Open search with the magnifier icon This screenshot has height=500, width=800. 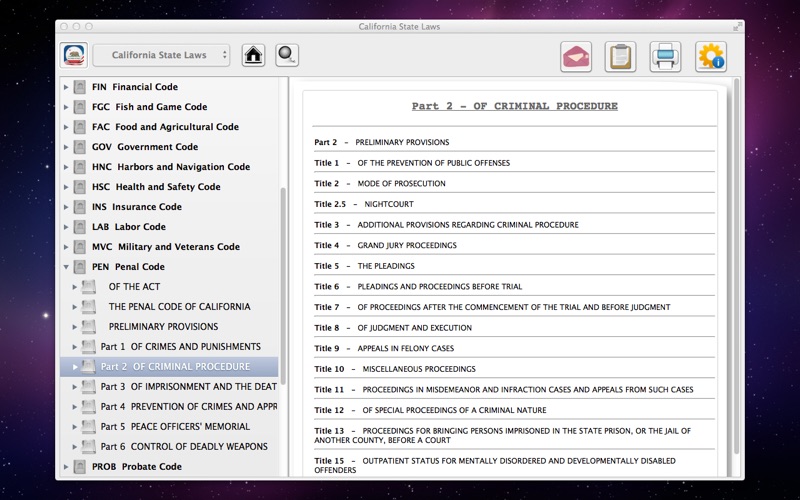(x=287, y=55)
